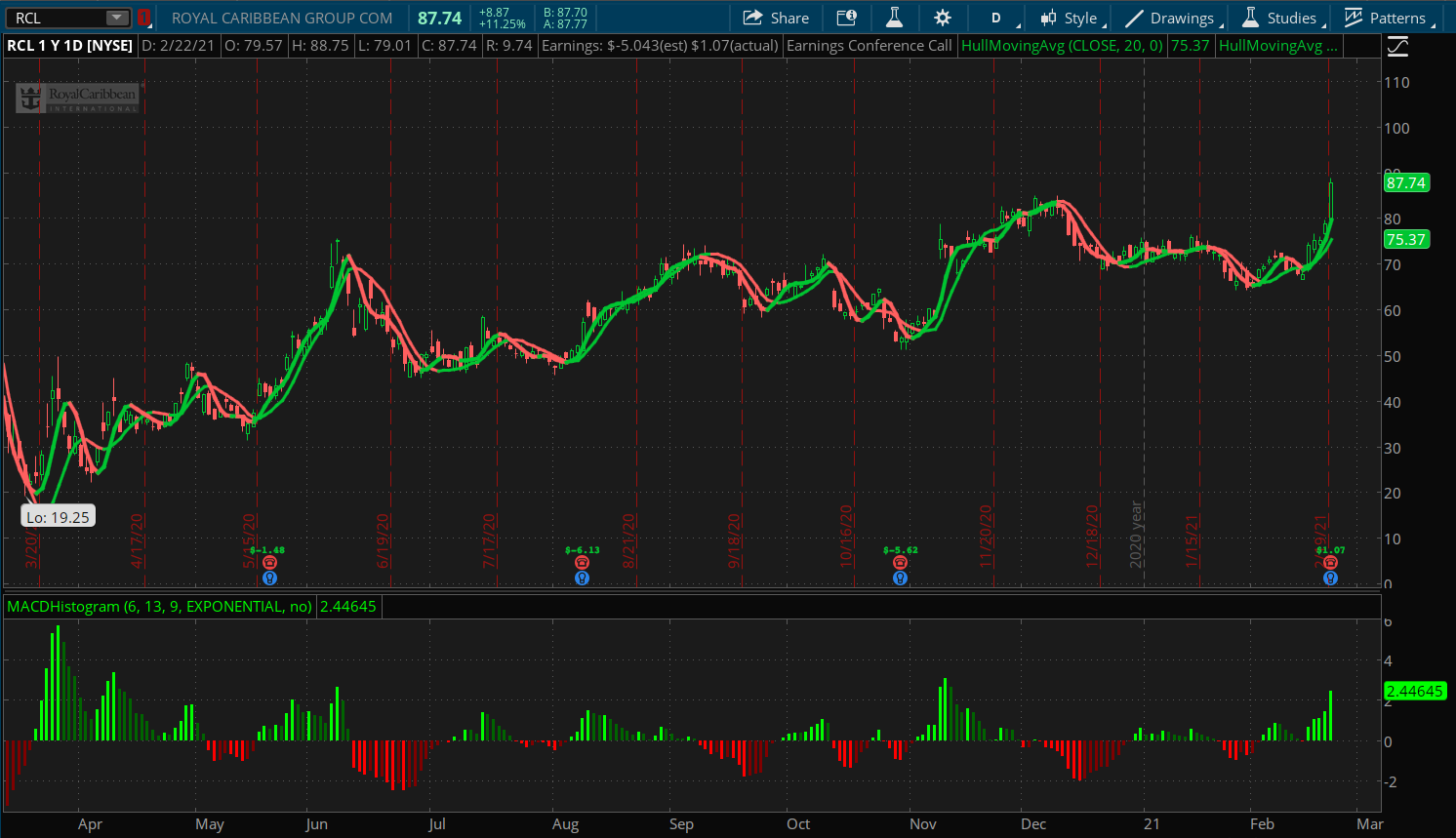The image size is (1456, 838).
Task: Open the D timeframe dropdown
Action: click(1002, 18)
